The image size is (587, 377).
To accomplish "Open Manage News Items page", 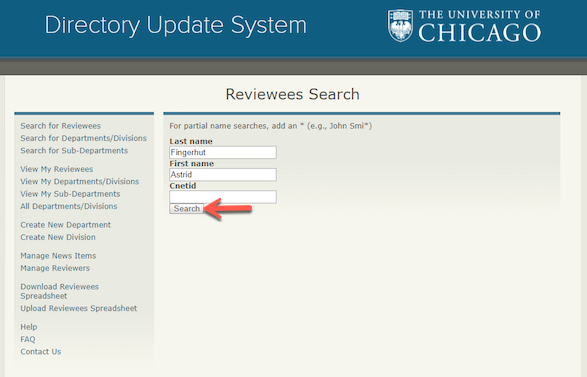I will (58, 256).
